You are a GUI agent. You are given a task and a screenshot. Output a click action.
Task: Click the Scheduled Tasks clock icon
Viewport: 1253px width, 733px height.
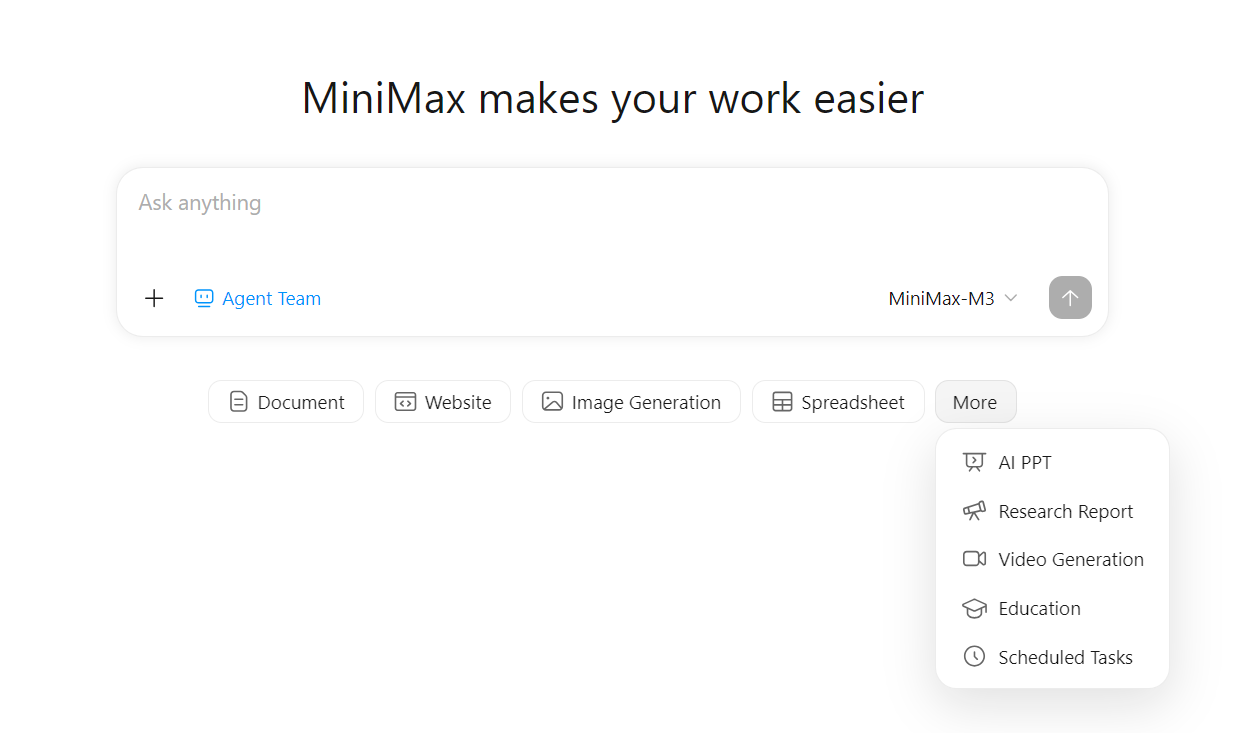[x=974, y=657]
